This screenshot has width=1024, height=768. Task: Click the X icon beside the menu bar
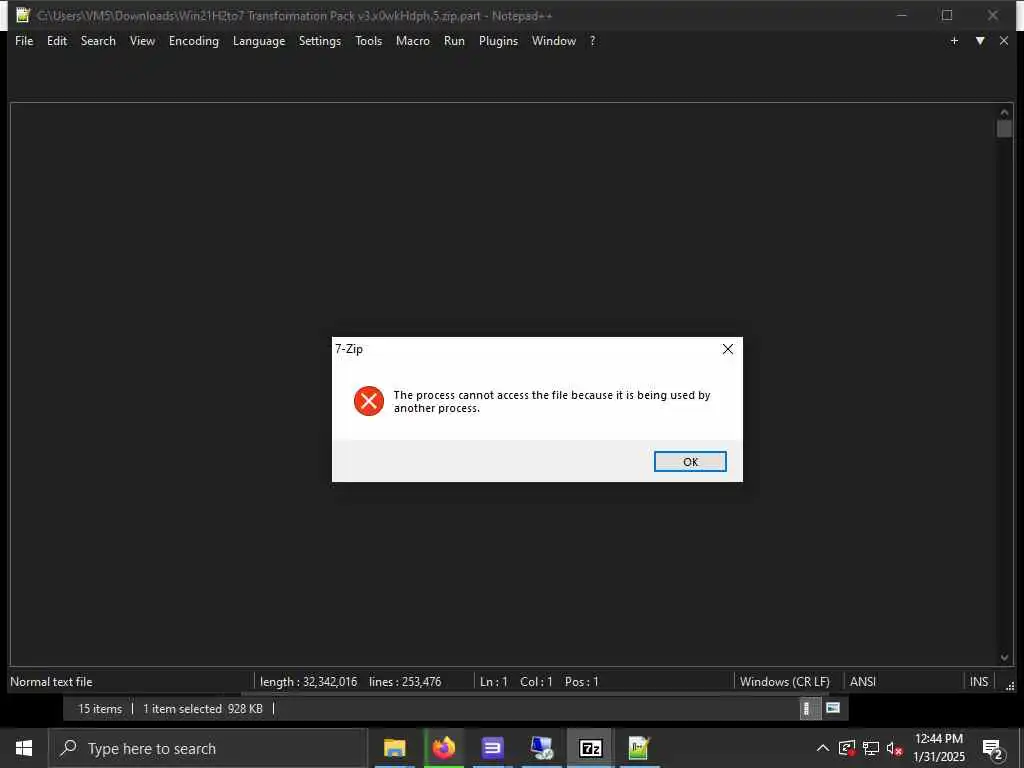[1004, 40]
